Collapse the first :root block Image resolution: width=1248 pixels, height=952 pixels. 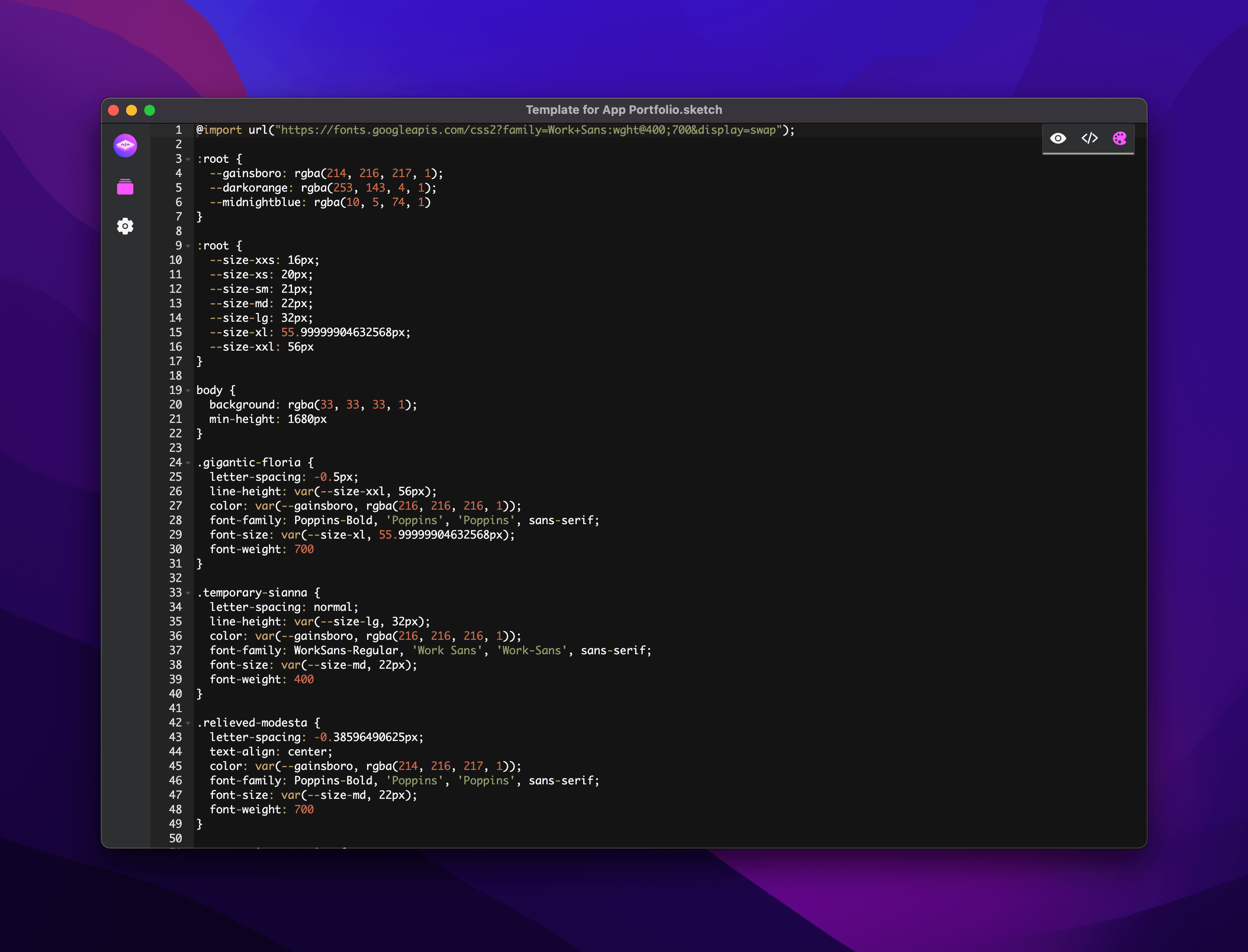click(187, 159)
